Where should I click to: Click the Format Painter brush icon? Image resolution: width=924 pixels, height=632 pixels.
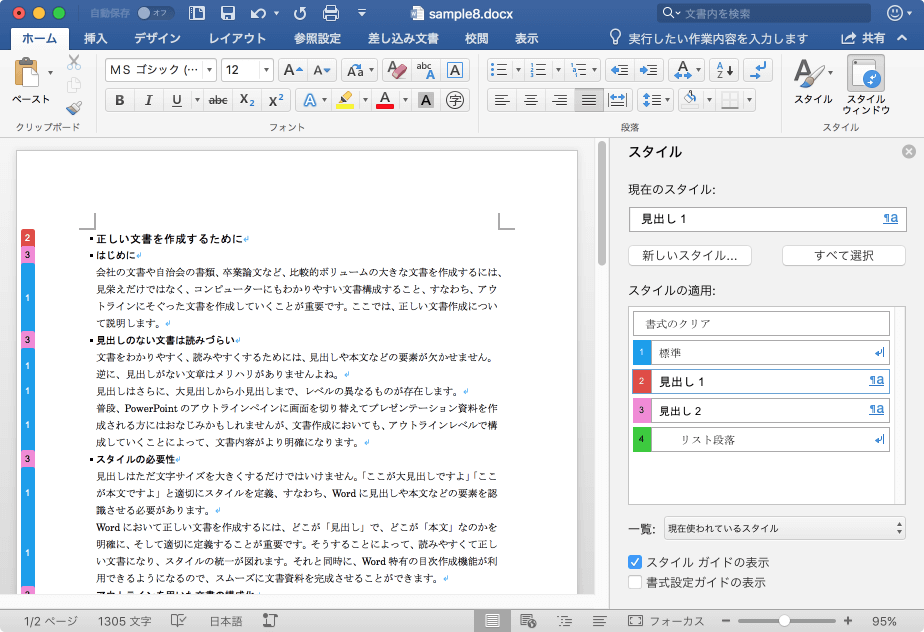(x=74, y=108)
